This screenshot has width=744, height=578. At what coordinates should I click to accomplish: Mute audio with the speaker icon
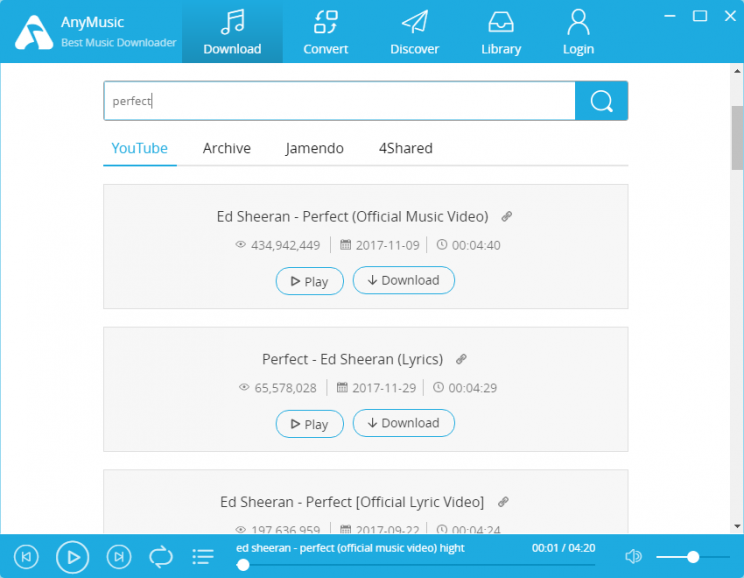633,556
